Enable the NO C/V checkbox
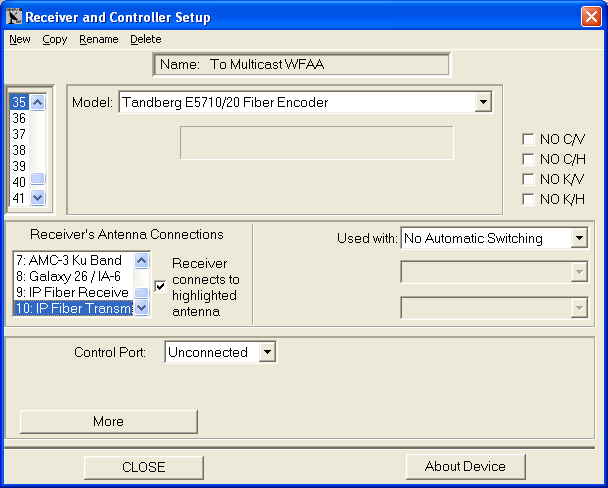 tap(528, 139)
